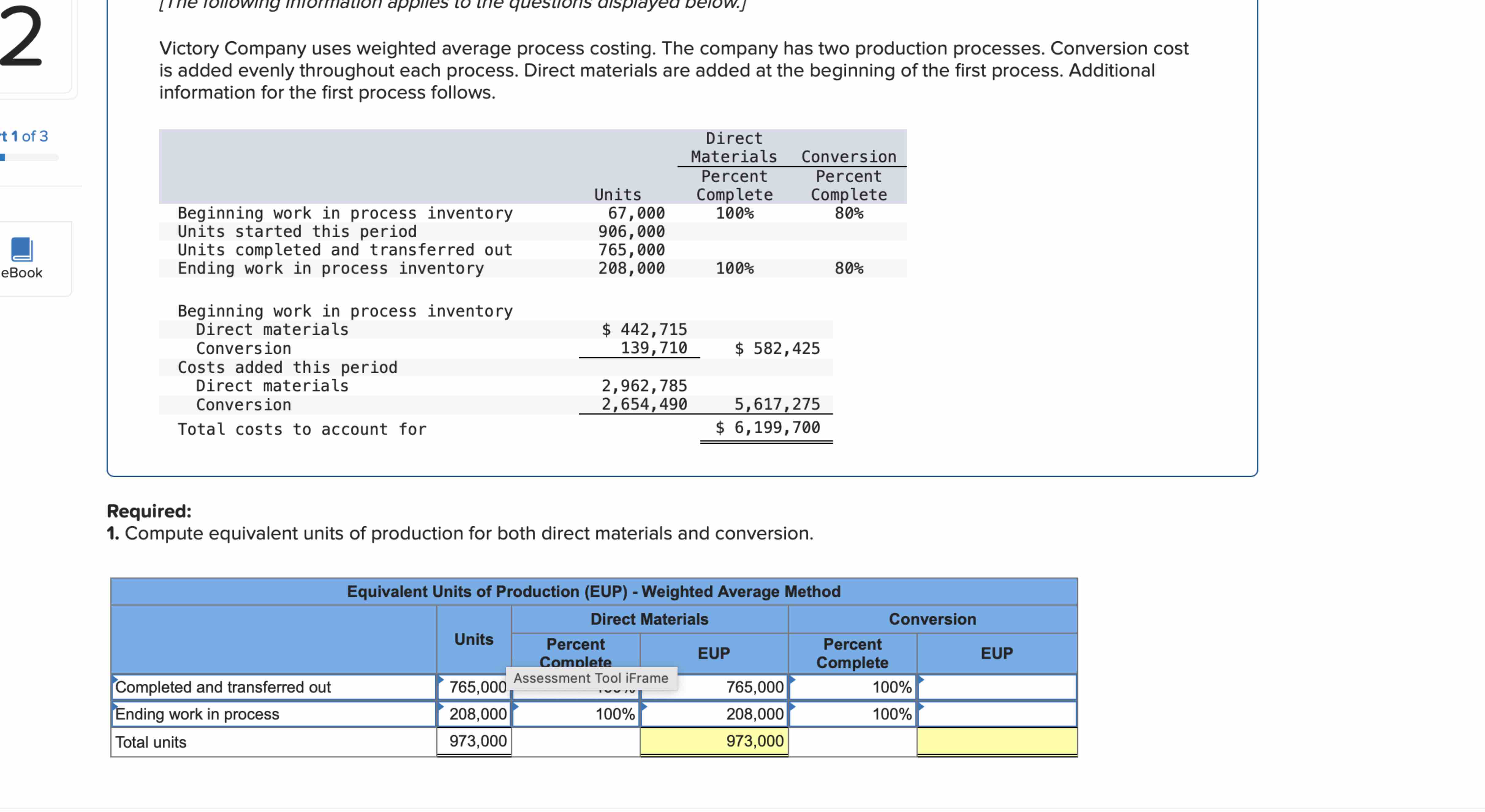1485x812 pixels.
Task: Click the 'Total units' row label
Action: (274, 742)
